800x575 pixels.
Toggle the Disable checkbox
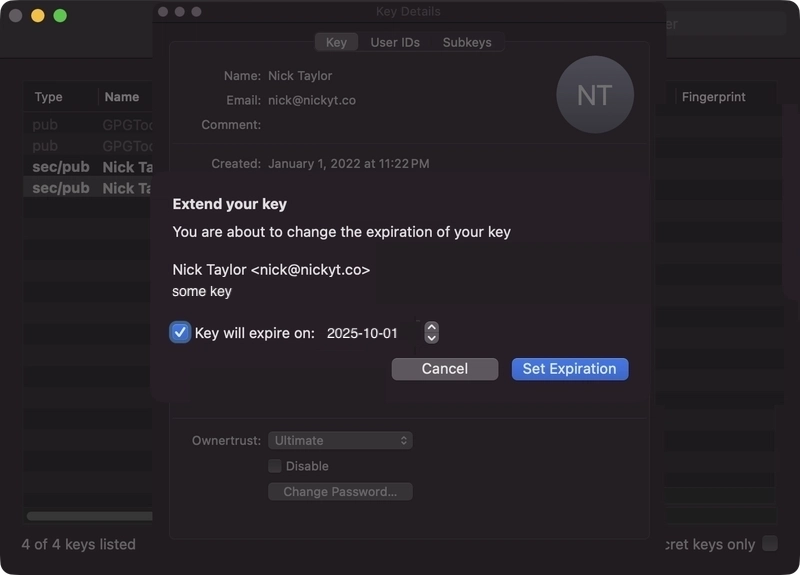point(275,466)
